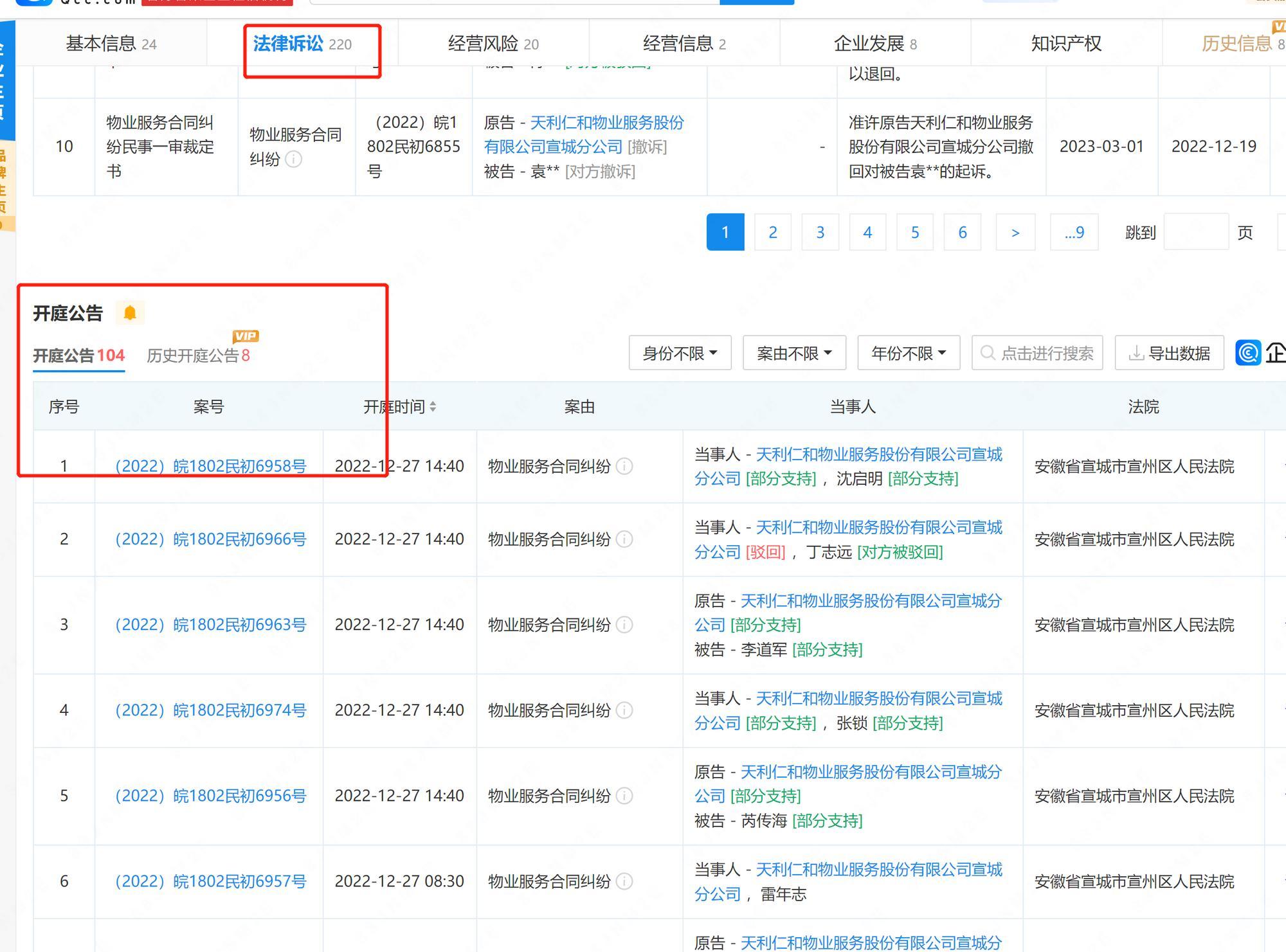Switch to the 经营风险 tab
Image resolution: width=1286 pixels, height=952 pixels.
[493, 44]
